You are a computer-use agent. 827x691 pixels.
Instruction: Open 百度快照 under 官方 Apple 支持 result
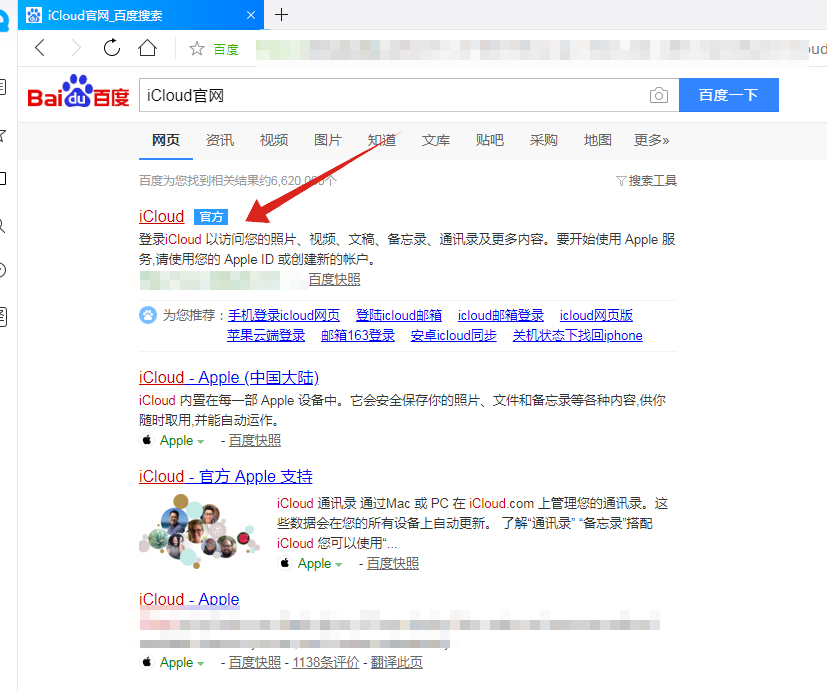coord(392,563)
